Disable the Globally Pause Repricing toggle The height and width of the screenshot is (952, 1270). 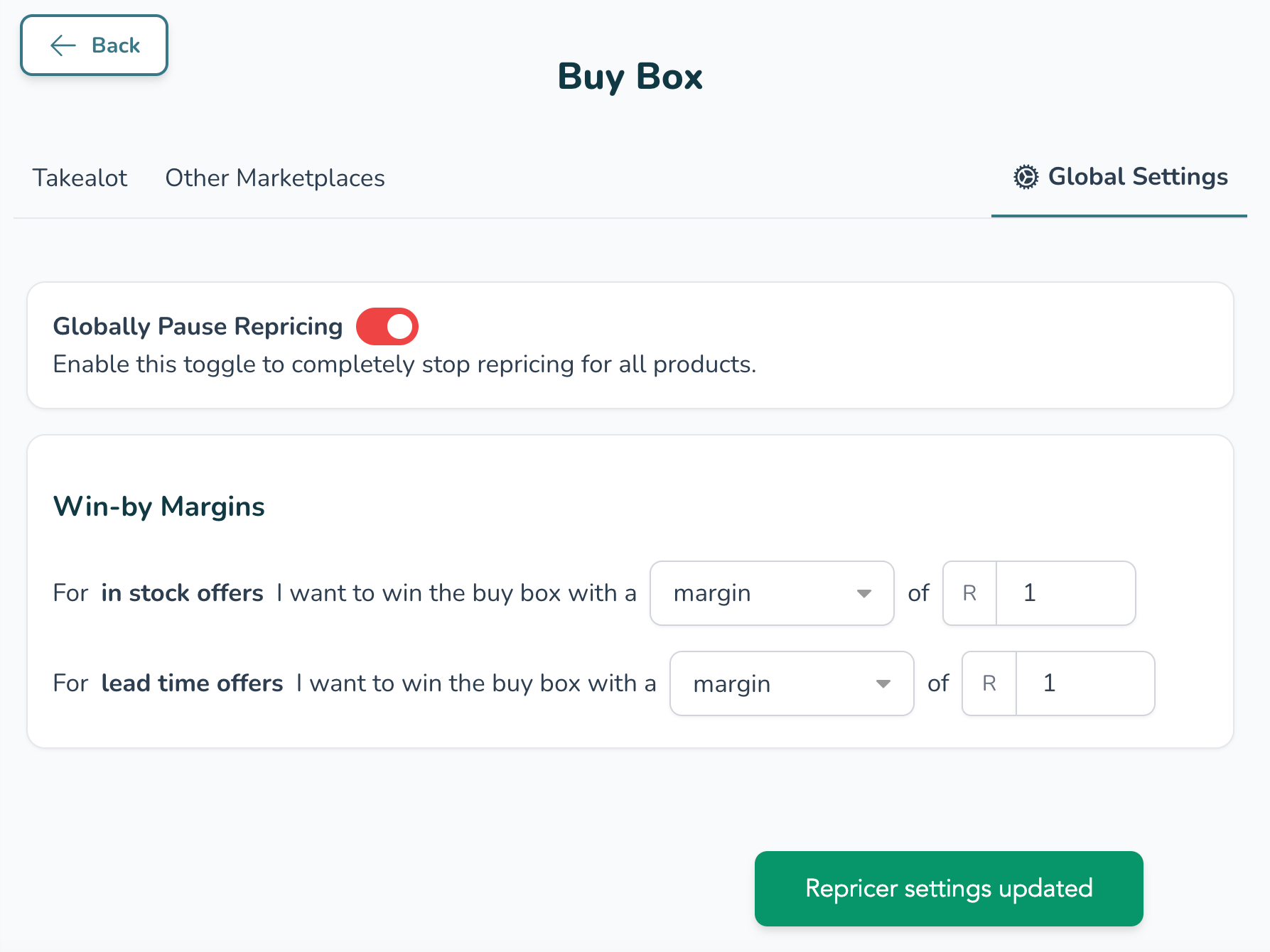(x=387, y=327)
